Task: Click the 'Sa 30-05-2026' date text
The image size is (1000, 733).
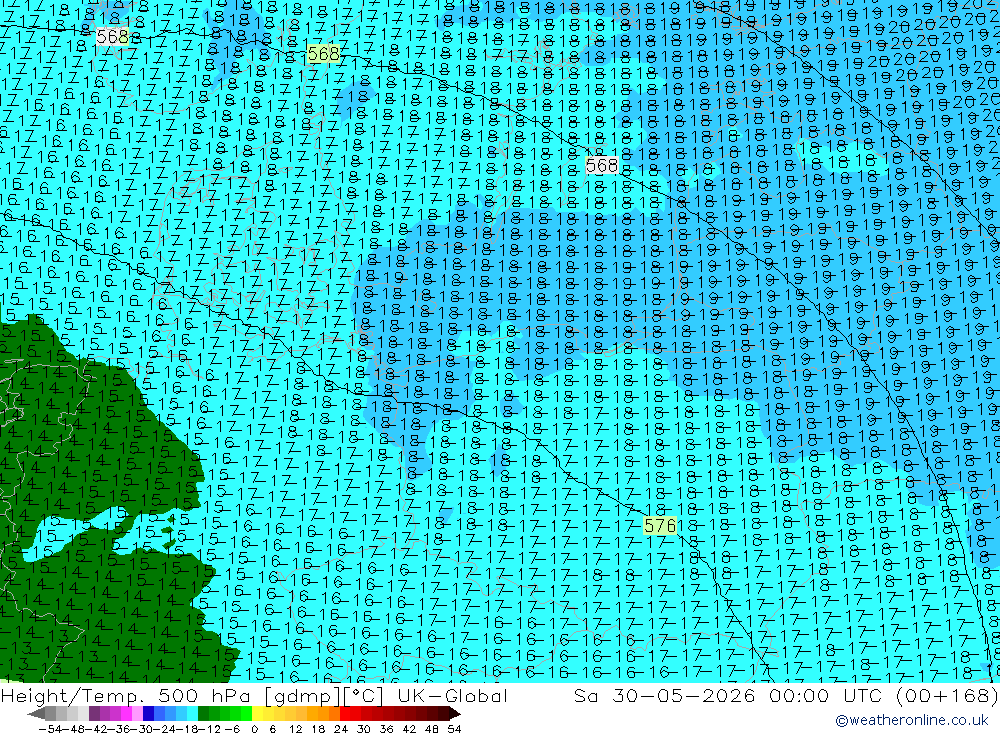Action: pyautogui.click(x=665, y=696)
